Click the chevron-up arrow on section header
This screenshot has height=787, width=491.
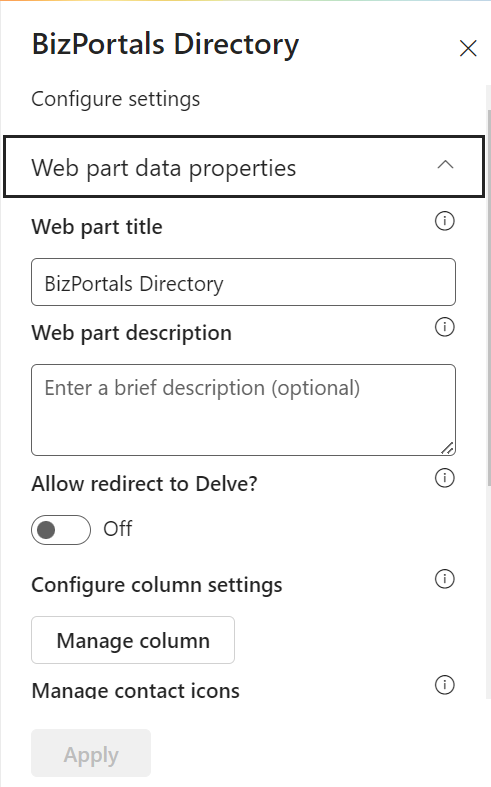pos(445,165)
